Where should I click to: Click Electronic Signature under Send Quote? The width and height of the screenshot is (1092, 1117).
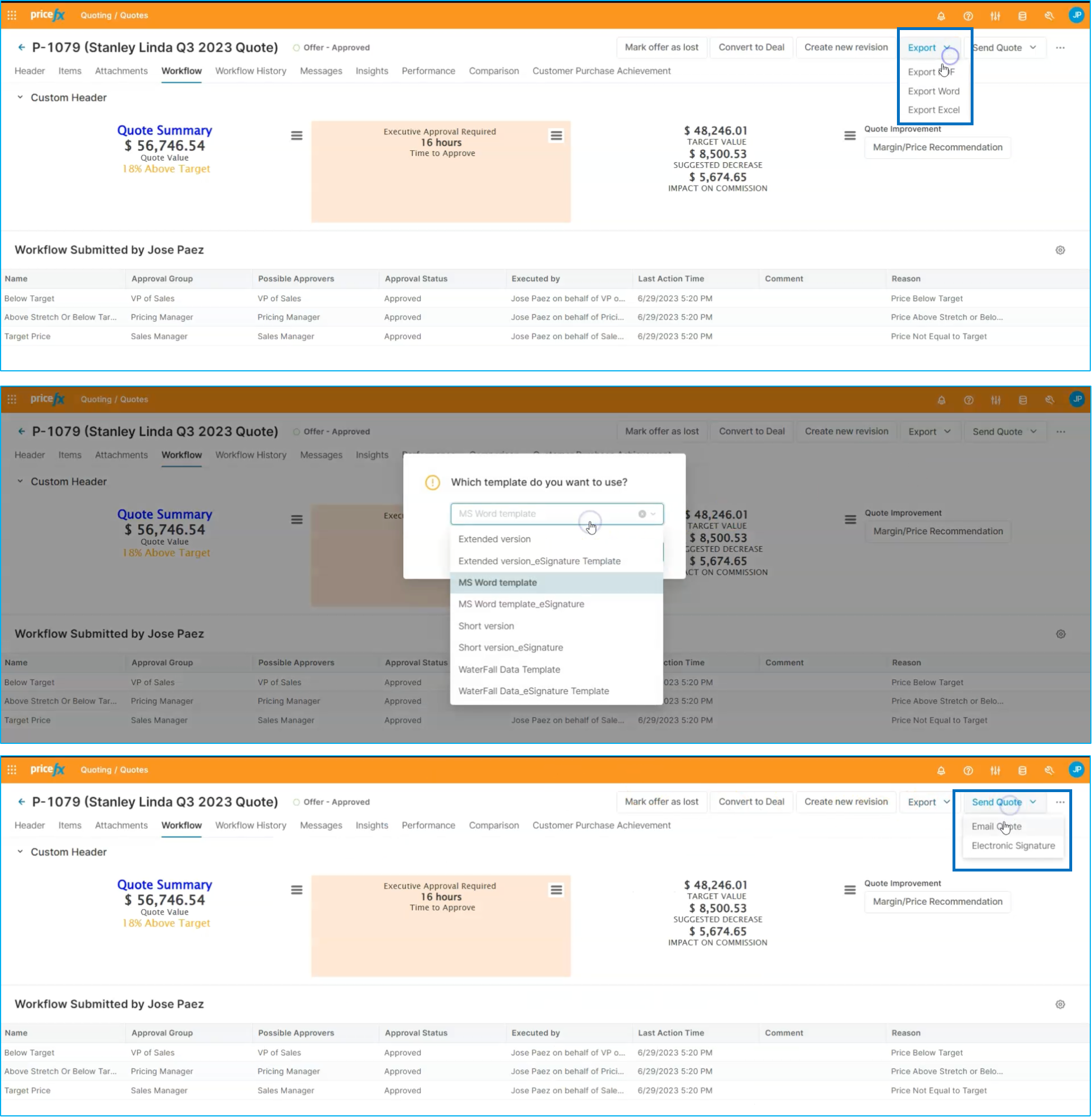(1013, 846)
